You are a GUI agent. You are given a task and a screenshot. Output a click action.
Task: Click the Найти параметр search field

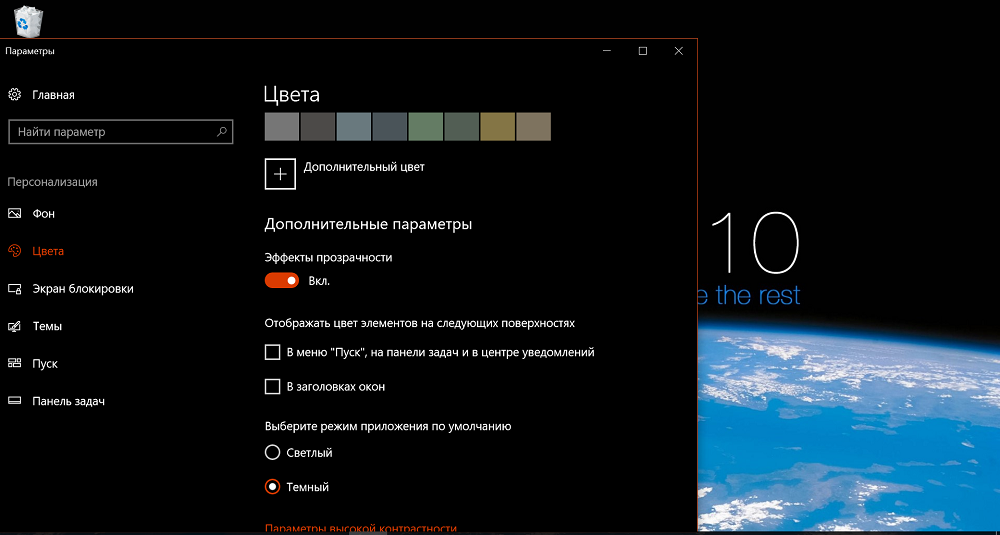(121, 132)
